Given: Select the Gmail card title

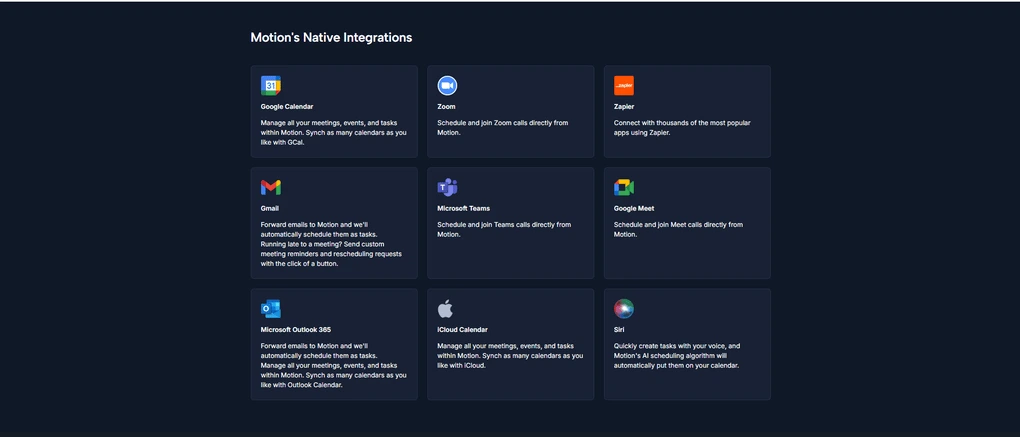Looking at the screenshot, I should [x=270, y=209].
